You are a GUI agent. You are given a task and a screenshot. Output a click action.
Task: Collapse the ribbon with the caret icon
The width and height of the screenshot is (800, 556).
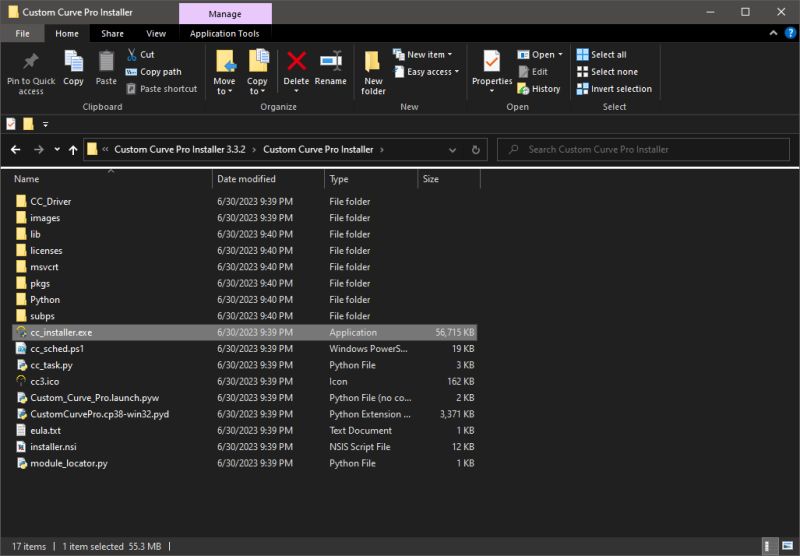pyautogui.click(x=773, y=33)
